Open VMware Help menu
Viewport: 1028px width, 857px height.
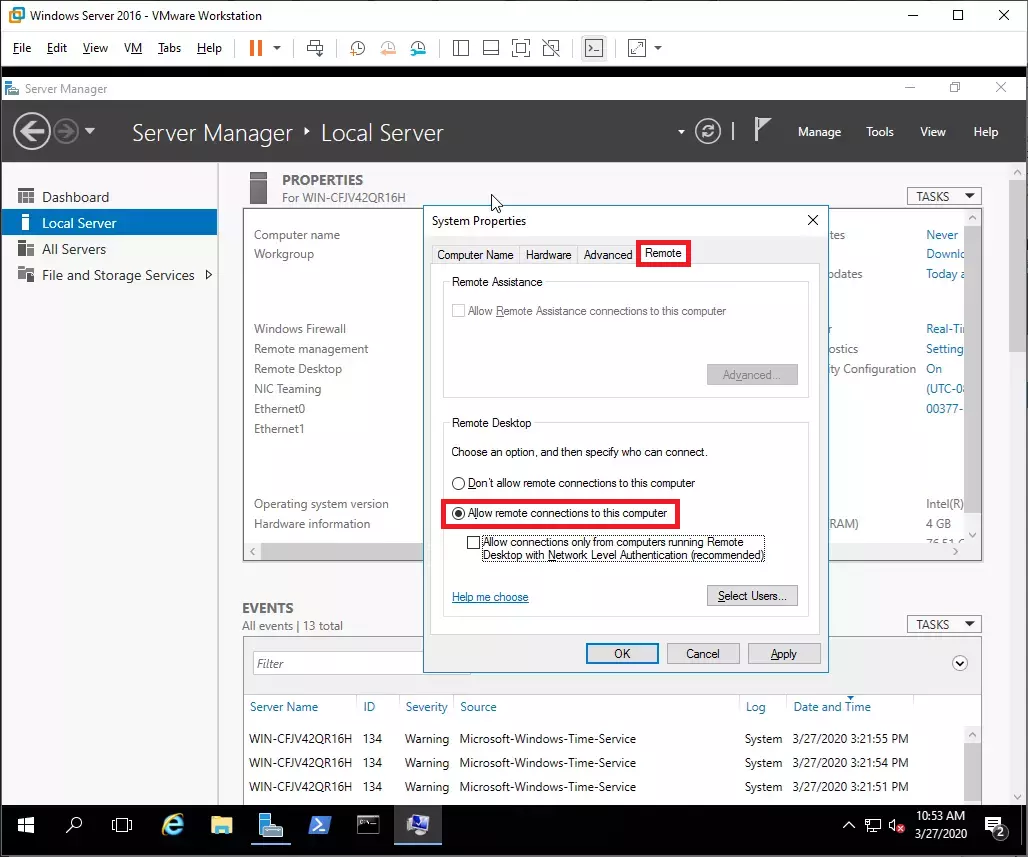coord(209,48)
